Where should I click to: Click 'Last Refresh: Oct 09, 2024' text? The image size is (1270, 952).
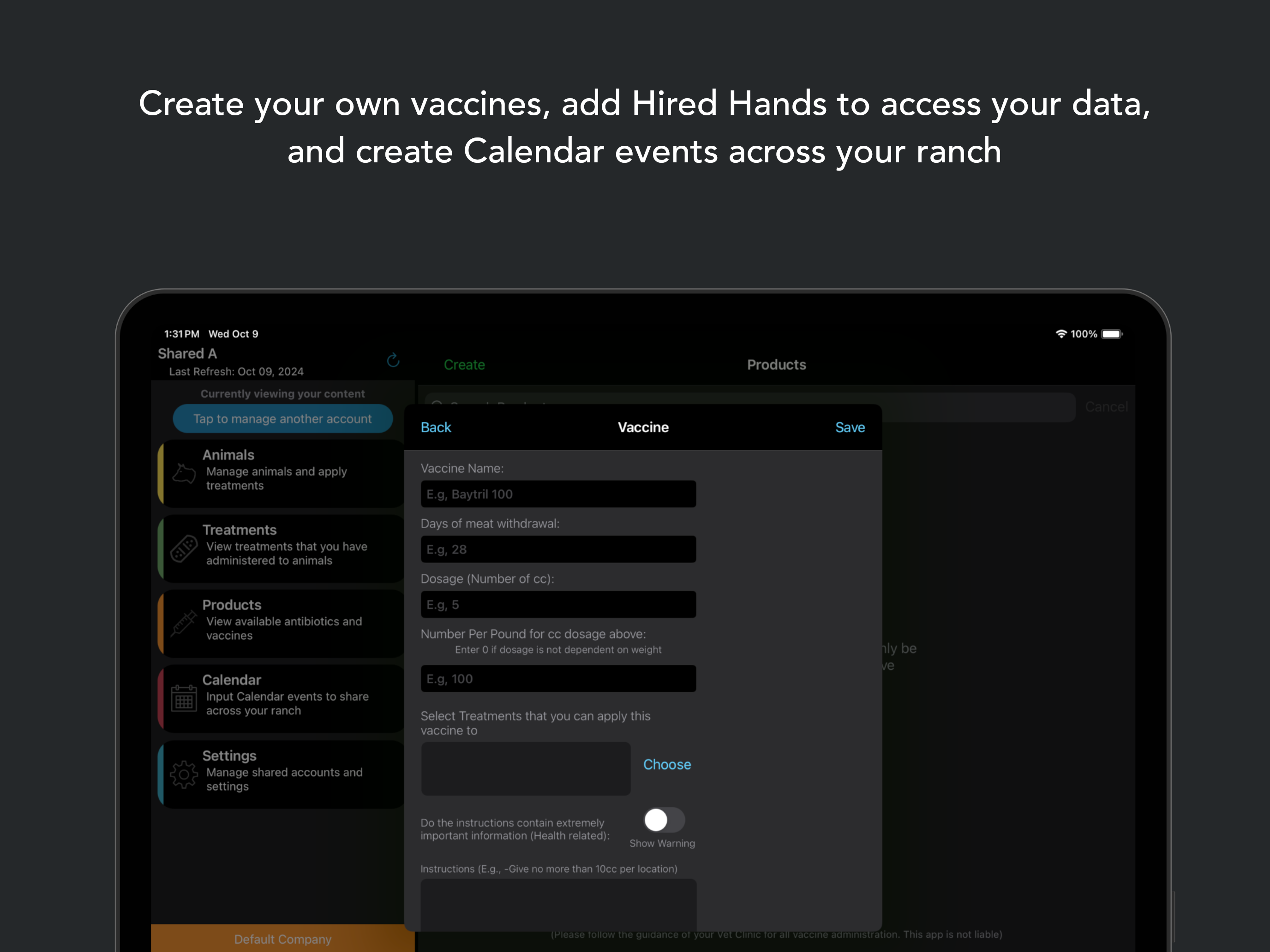point(236,371)
